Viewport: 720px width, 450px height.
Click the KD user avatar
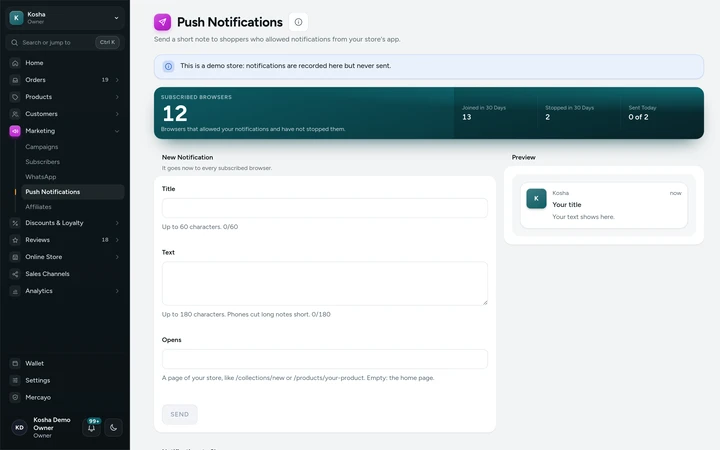19,428
